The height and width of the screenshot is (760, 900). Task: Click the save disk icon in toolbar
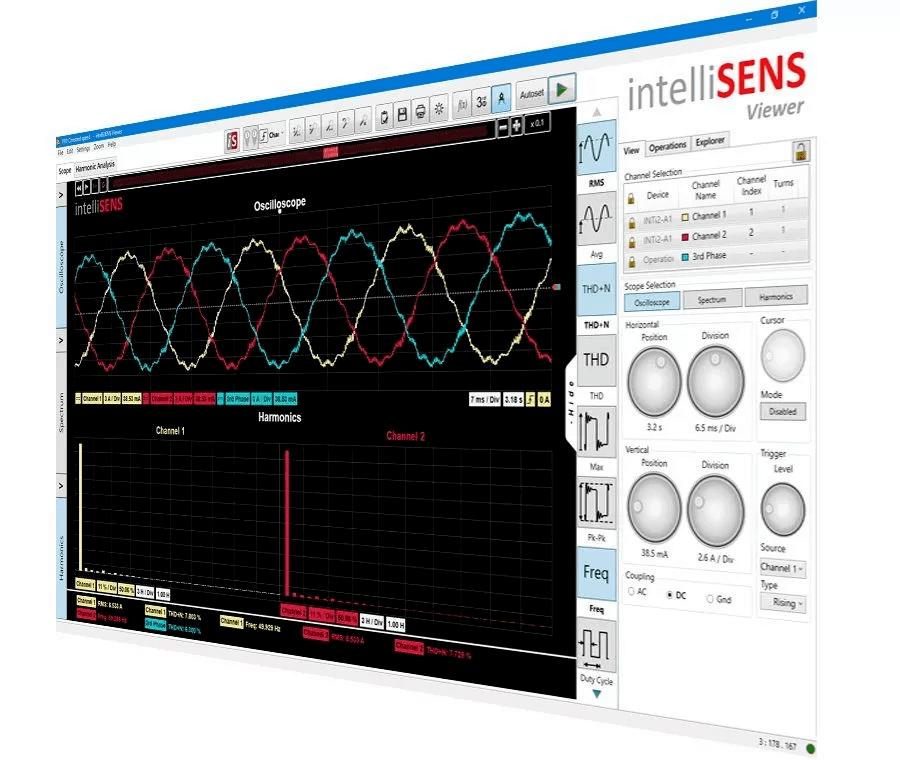coord(403,113)
